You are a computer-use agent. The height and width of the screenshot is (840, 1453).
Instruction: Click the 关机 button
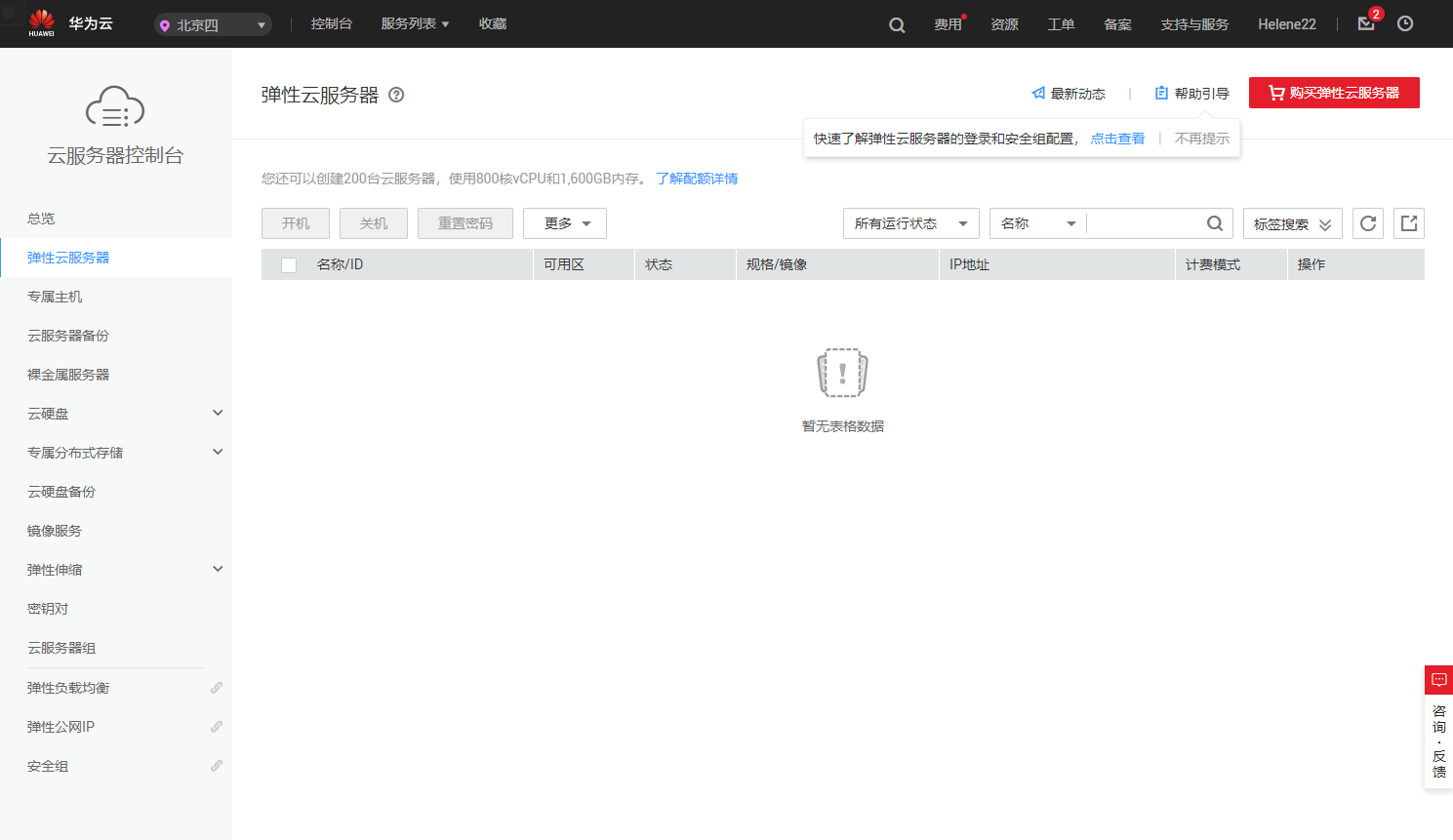click(x=374, y=223)
